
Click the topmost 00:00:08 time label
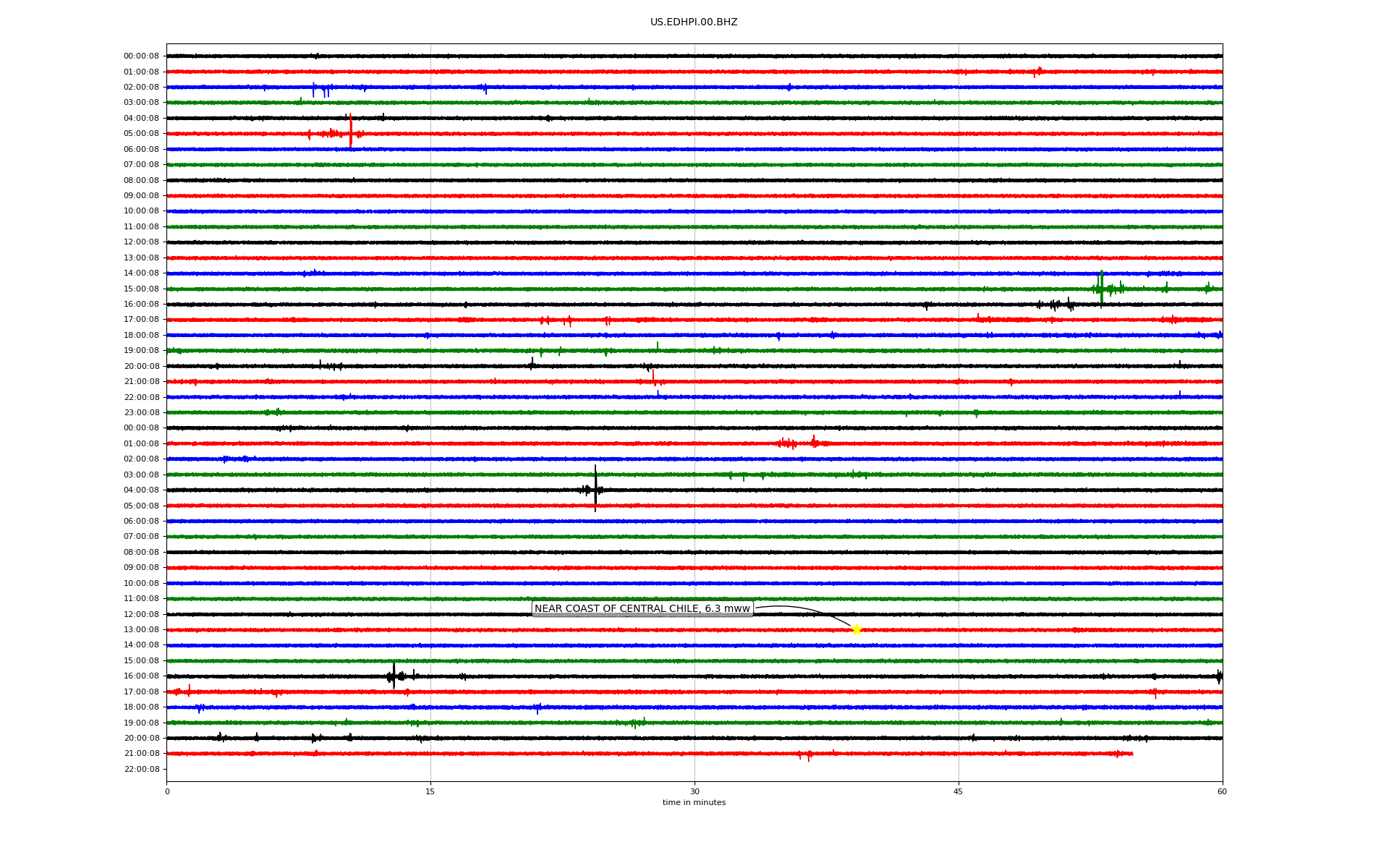coord(141,56)
